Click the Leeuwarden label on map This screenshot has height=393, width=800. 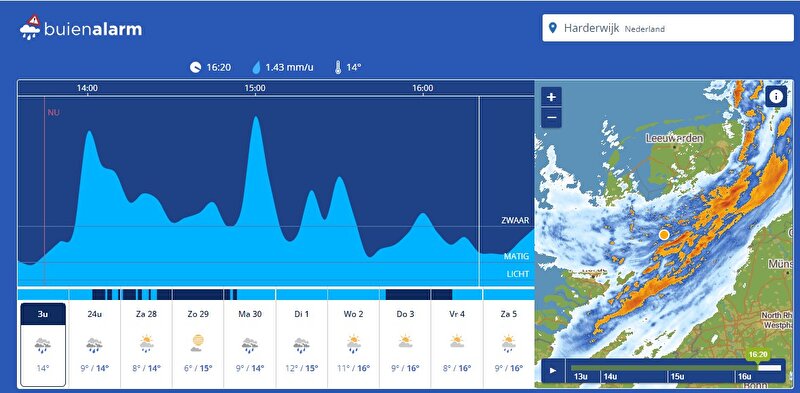pos(674,138)
